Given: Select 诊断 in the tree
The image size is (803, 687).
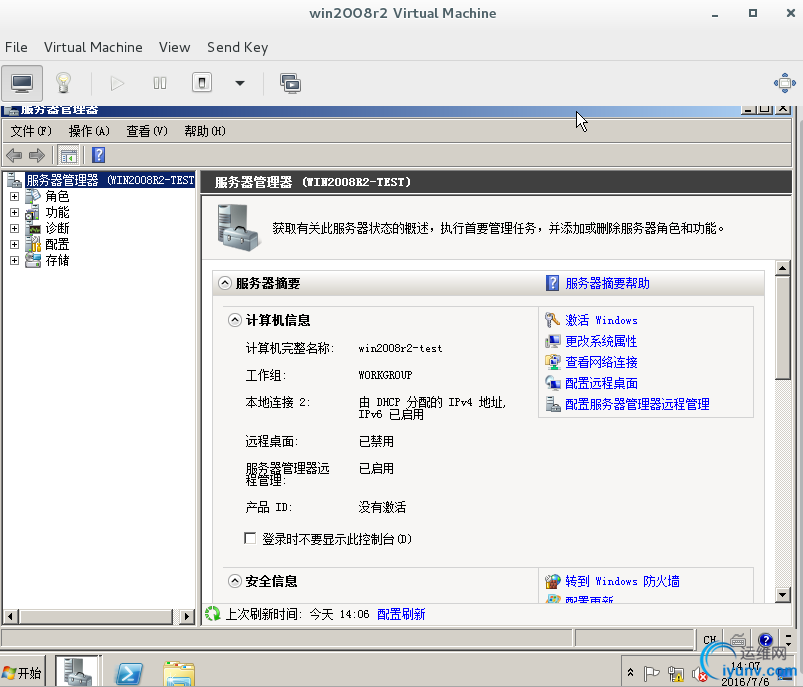Looking at the screenshot, I should [x=57, y=228].
